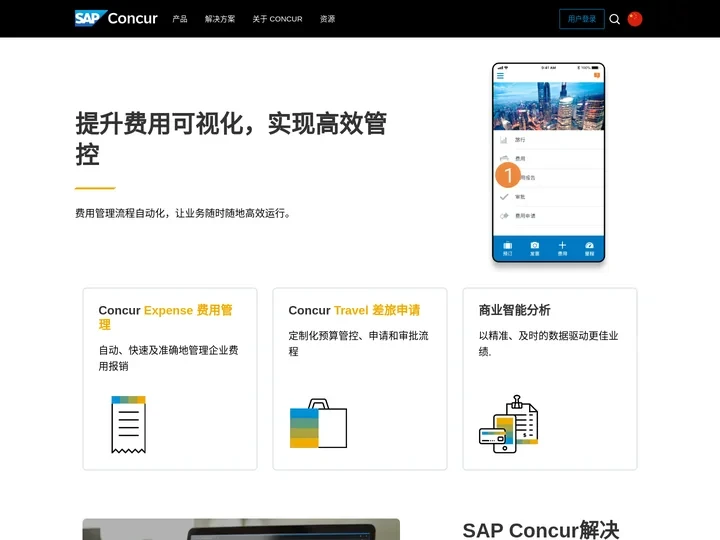The image size is (720, 540).
Task: Click the orange notification icon in phone mockup
Action: point(597,75)
